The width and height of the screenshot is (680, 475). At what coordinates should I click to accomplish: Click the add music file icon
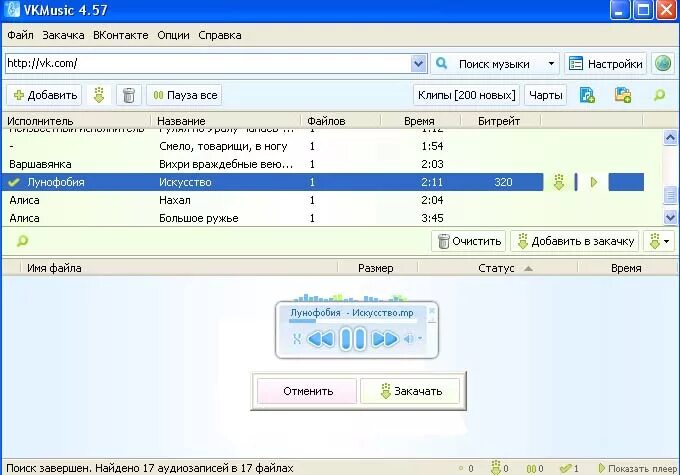point(587,95)
